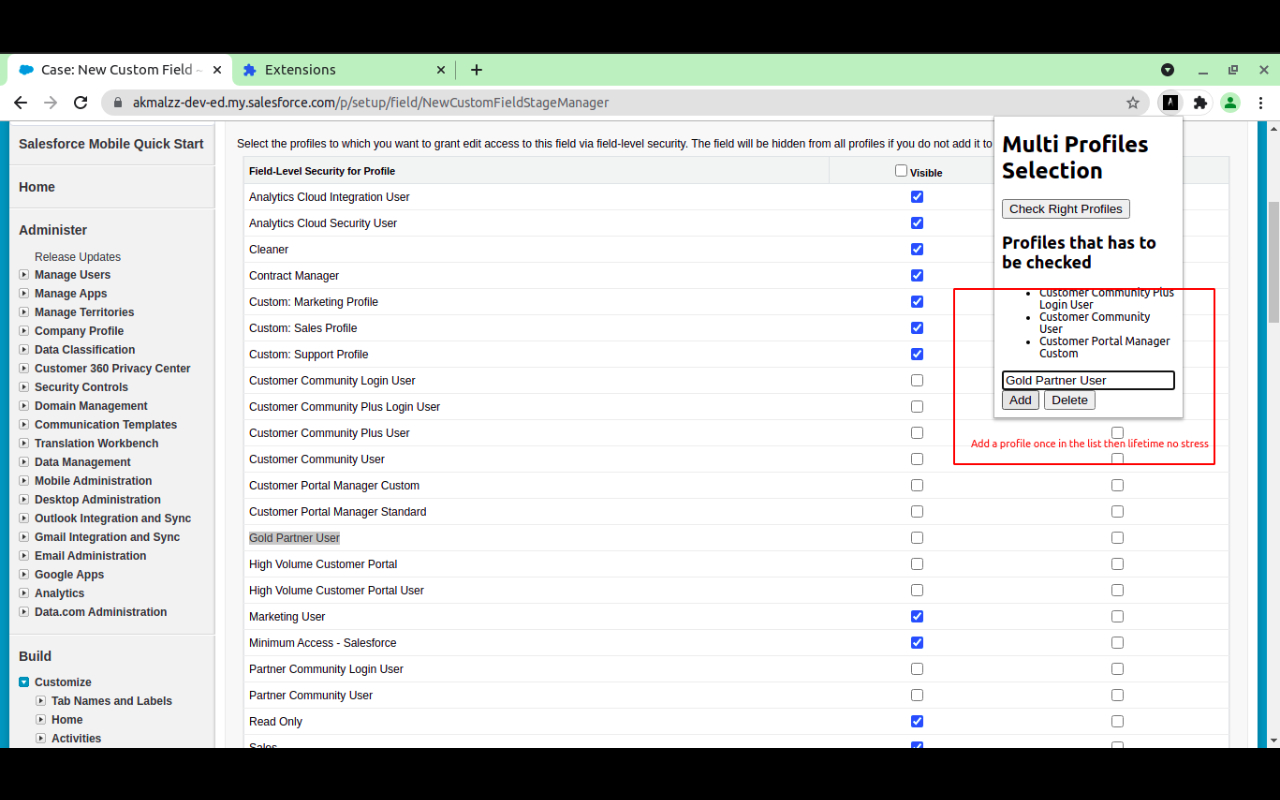Screen dimensions: 1280x800
Task: Click the address bar URL
Action: 371,102
